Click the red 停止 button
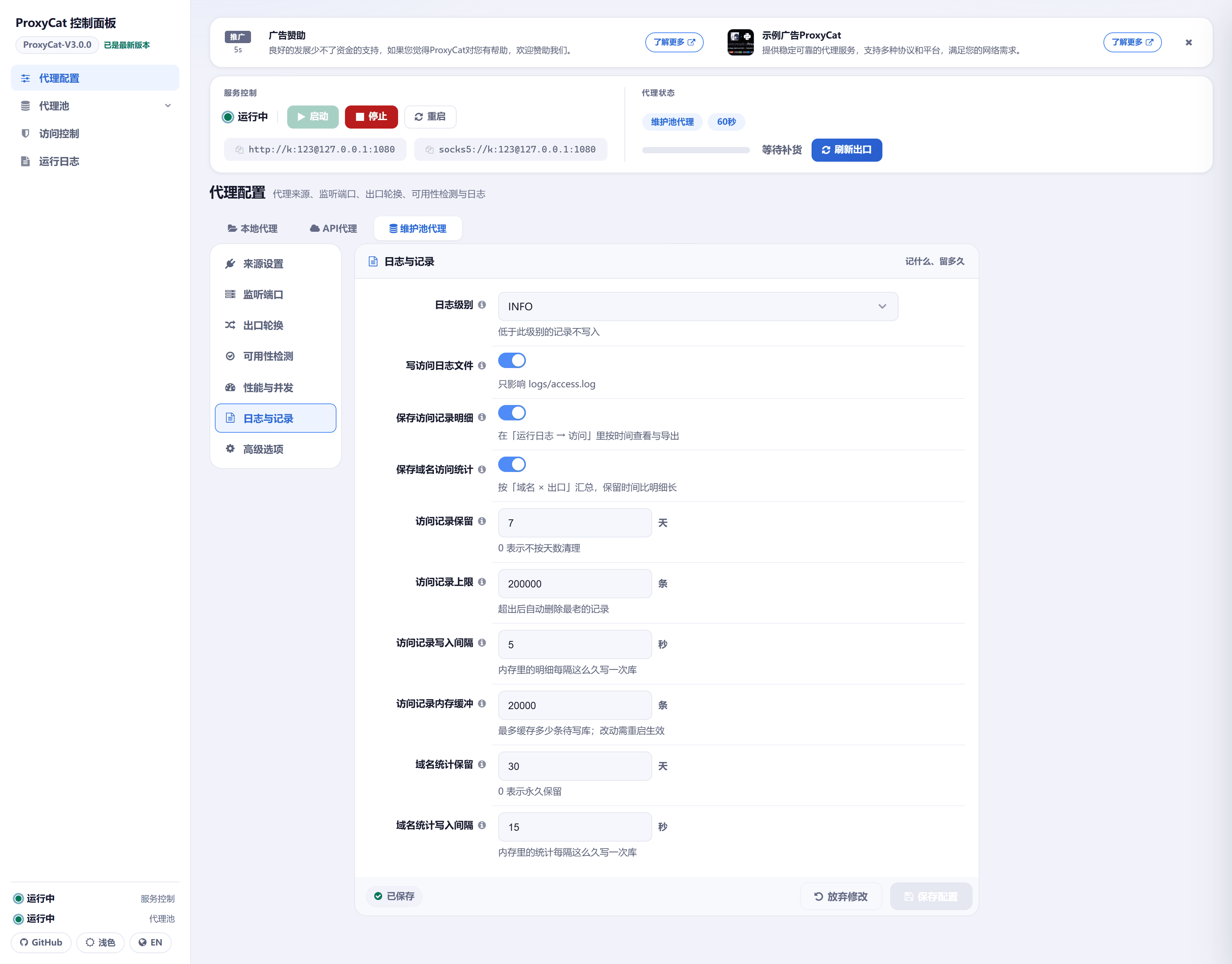Image resolution: width=1232 pixels, height=964 pixels. coord(372,117)
